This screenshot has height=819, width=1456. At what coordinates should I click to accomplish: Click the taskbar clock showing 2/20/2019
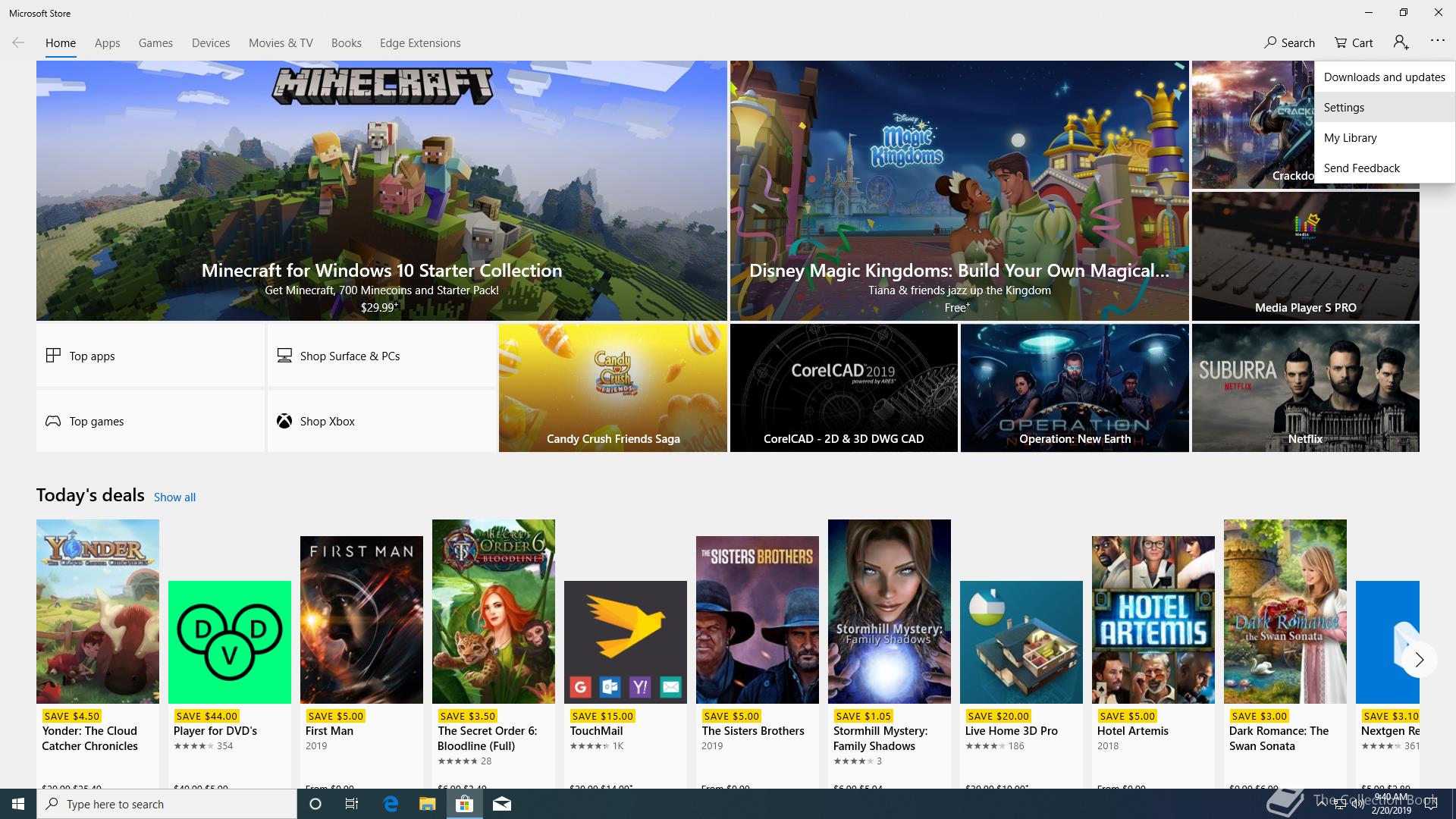click(x=1391, y=804)
